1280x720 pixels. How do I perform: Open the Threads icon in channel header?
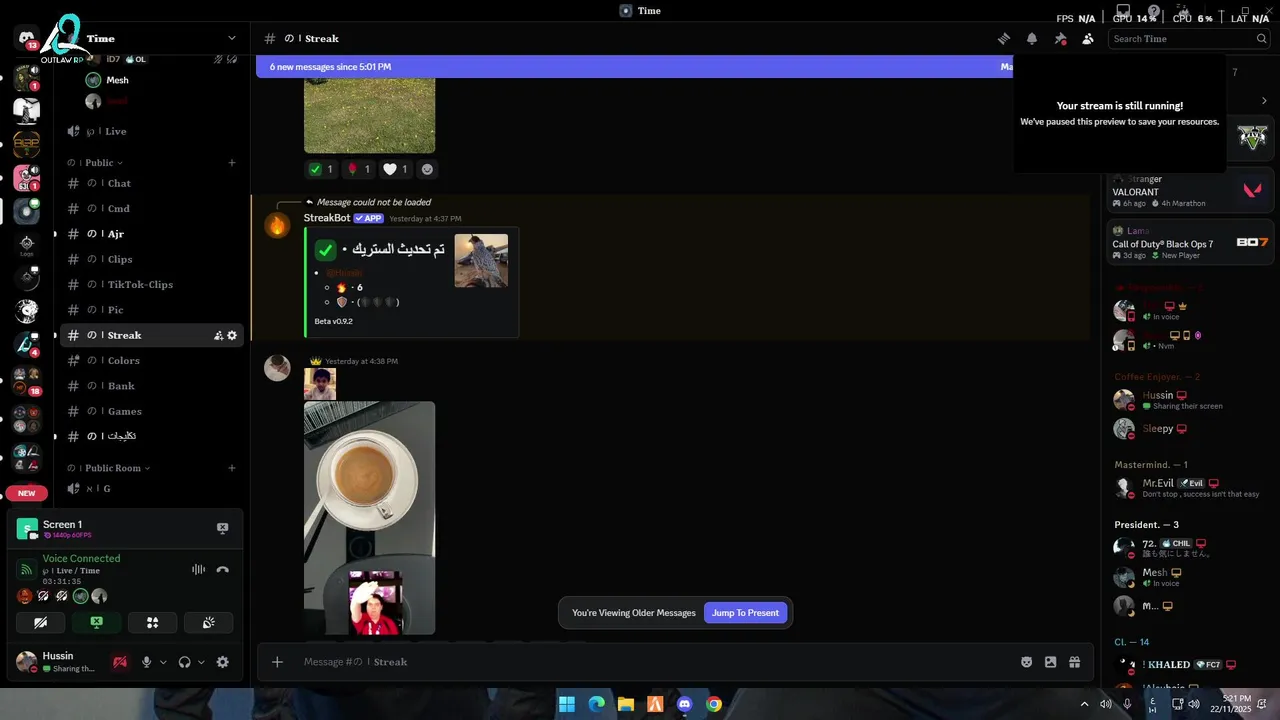pyautogui.click(x=1004, y=39)
